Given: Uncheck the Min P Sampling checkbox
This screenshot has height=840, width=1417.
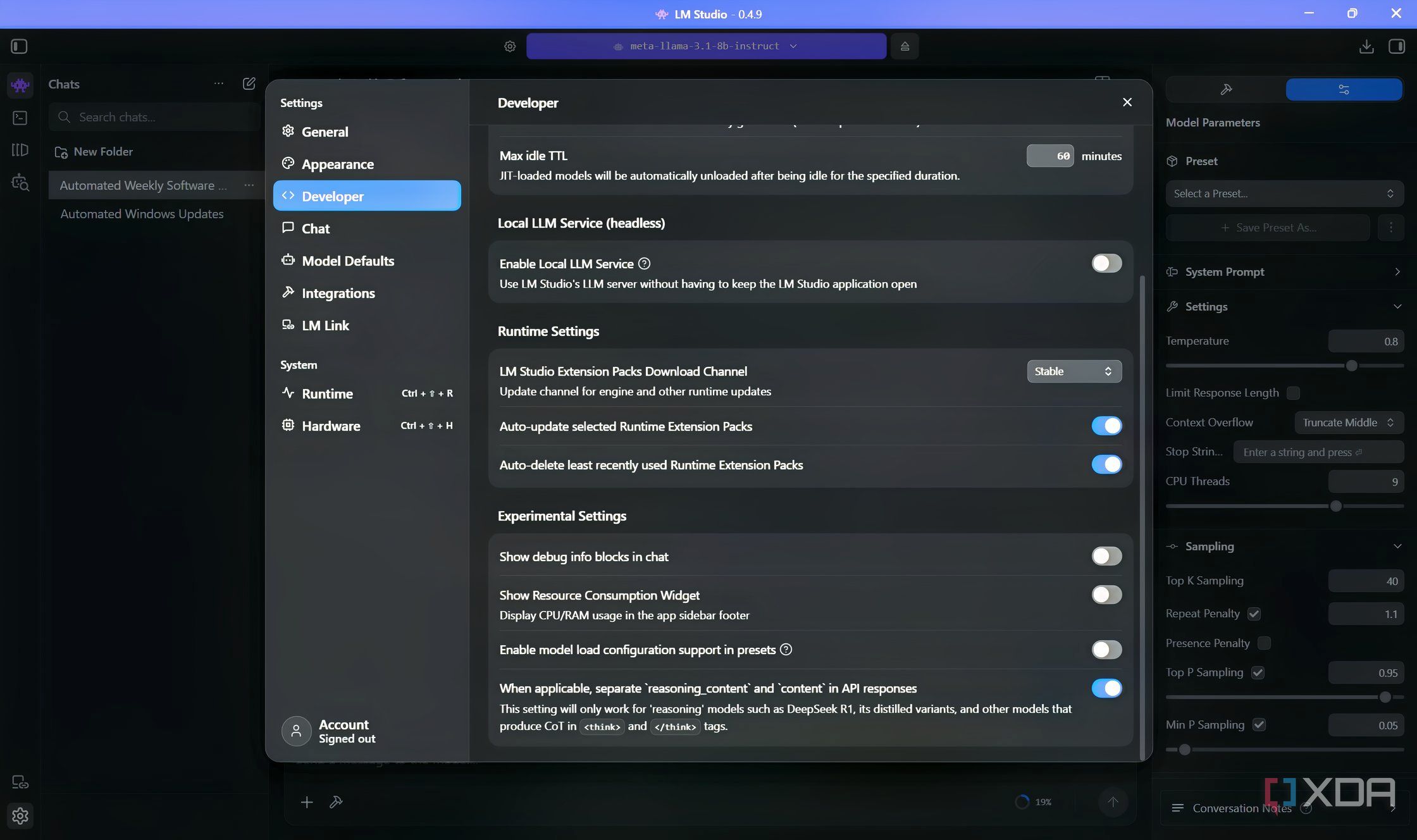Looking at the screenshot, I should coord(1259,725).
